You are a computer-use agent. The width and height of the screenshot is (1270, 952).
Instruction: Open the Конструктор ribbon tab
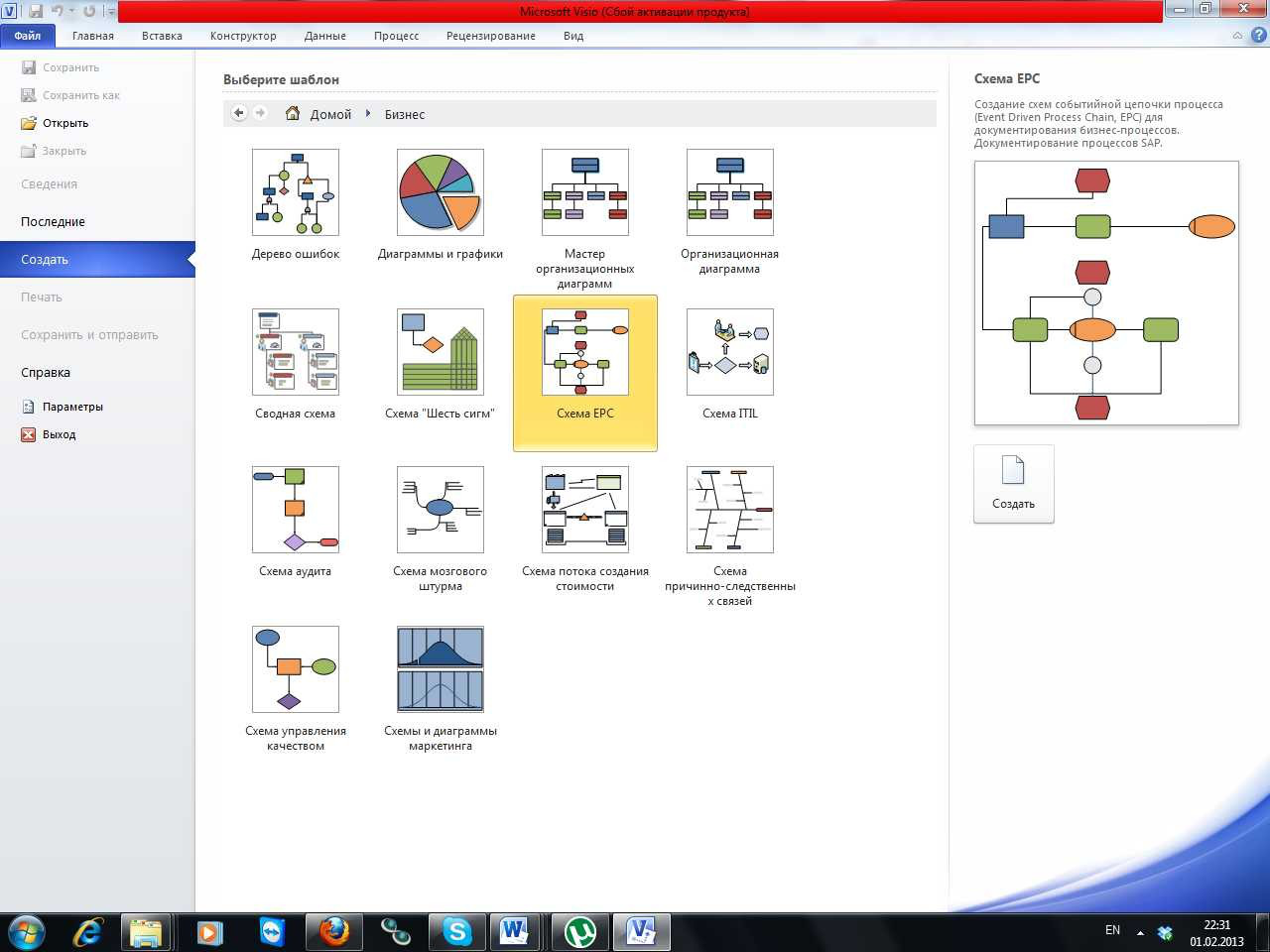click(x=243, y=36)
